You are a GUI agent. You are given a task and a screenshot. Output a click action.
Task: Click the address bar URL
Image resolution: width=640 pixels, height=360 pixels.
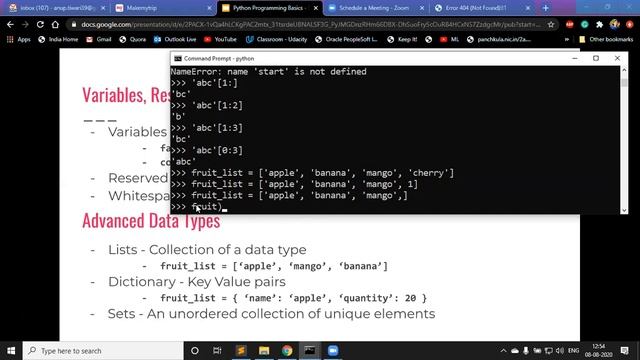310,24
